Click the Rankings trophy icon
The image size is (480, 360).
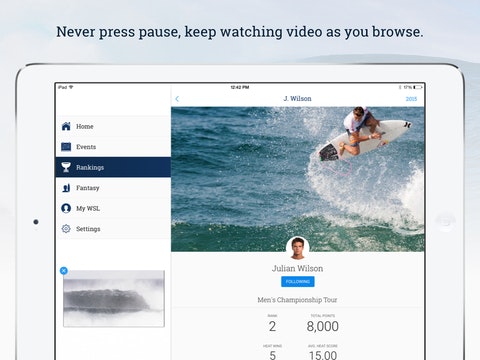click(x=66, y=167)
